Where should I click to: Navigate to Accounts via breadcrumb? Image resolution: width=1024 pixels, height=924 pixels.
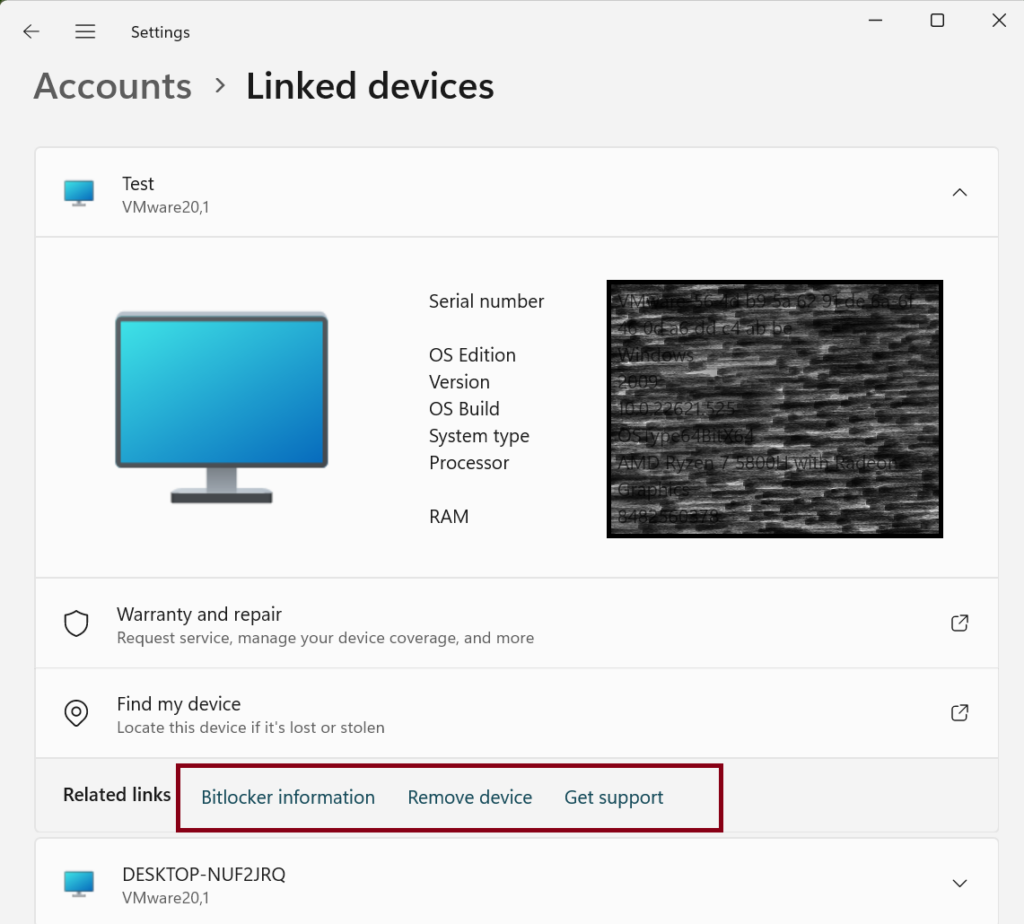(x=112, y=87)
